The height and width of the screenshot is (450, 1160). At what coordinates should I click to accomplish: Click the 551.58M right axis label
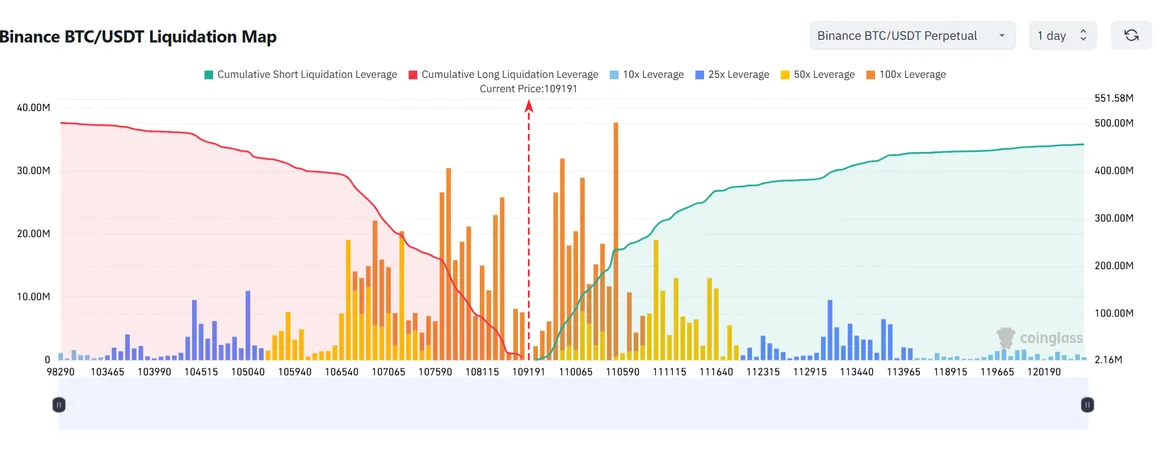pos(1113,98)
